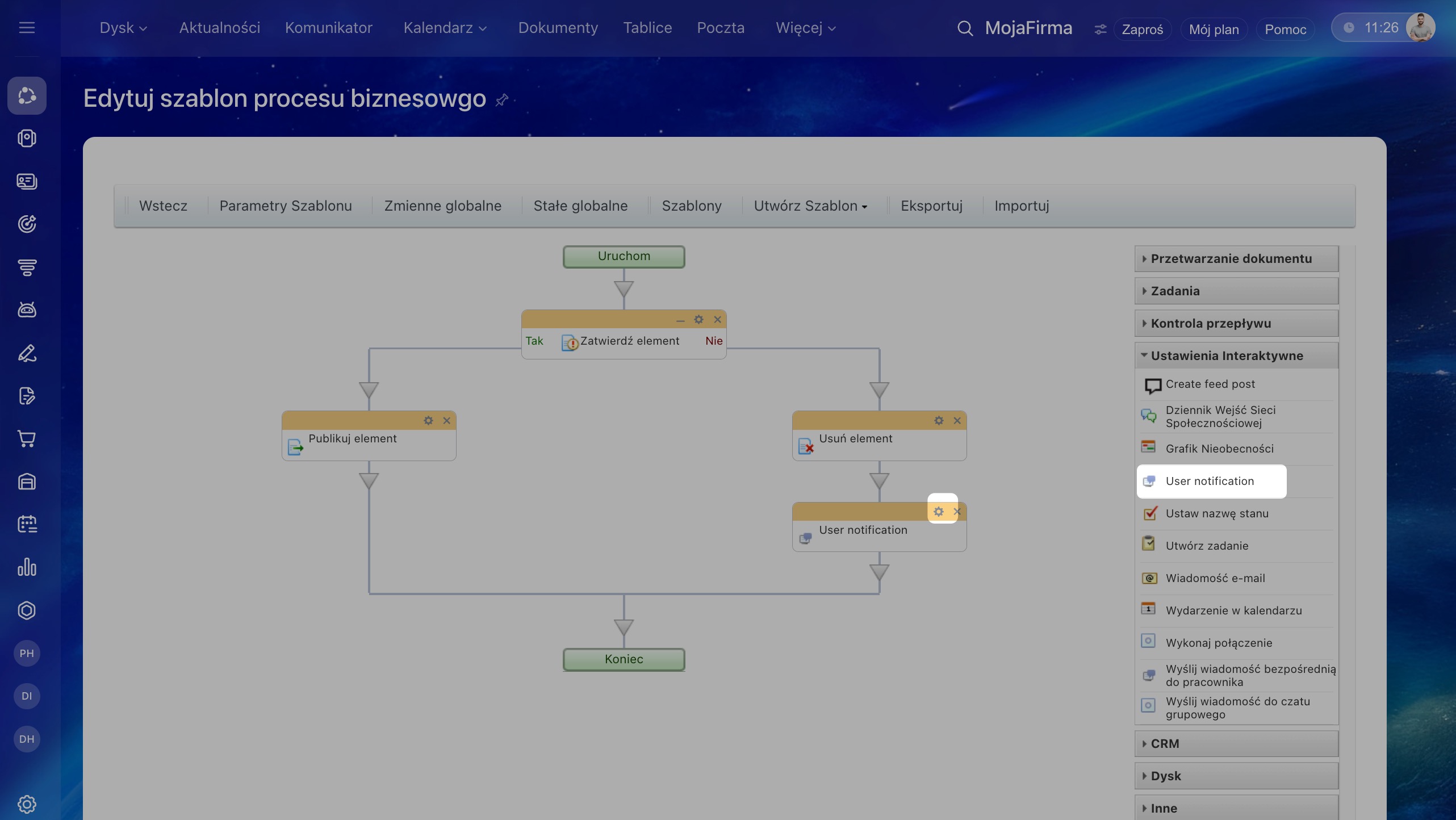Screen dimensions: 1456x820
Task: Delete the Usuń element block
Action: [957, 421]
